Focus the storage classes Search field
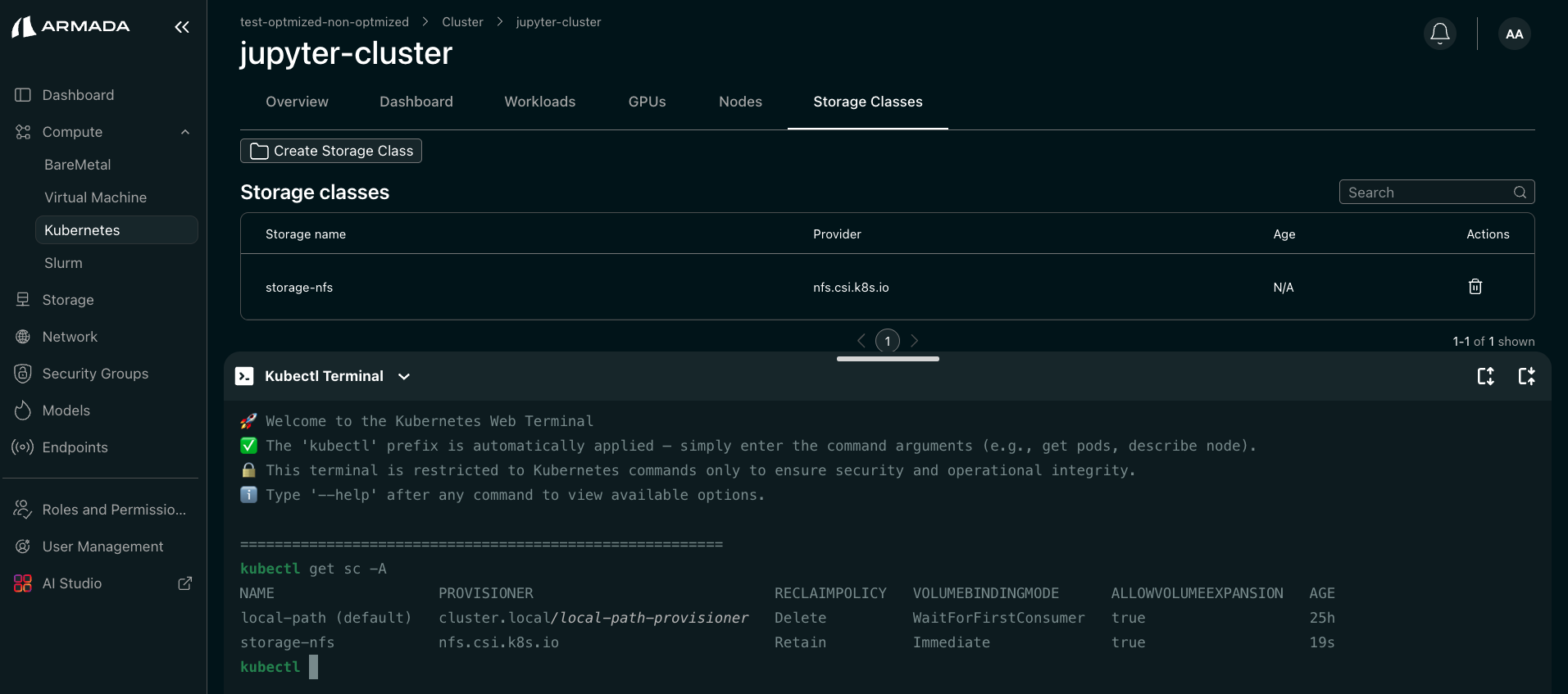This screenshot has width=1568, height=694. click(1426, 193)
